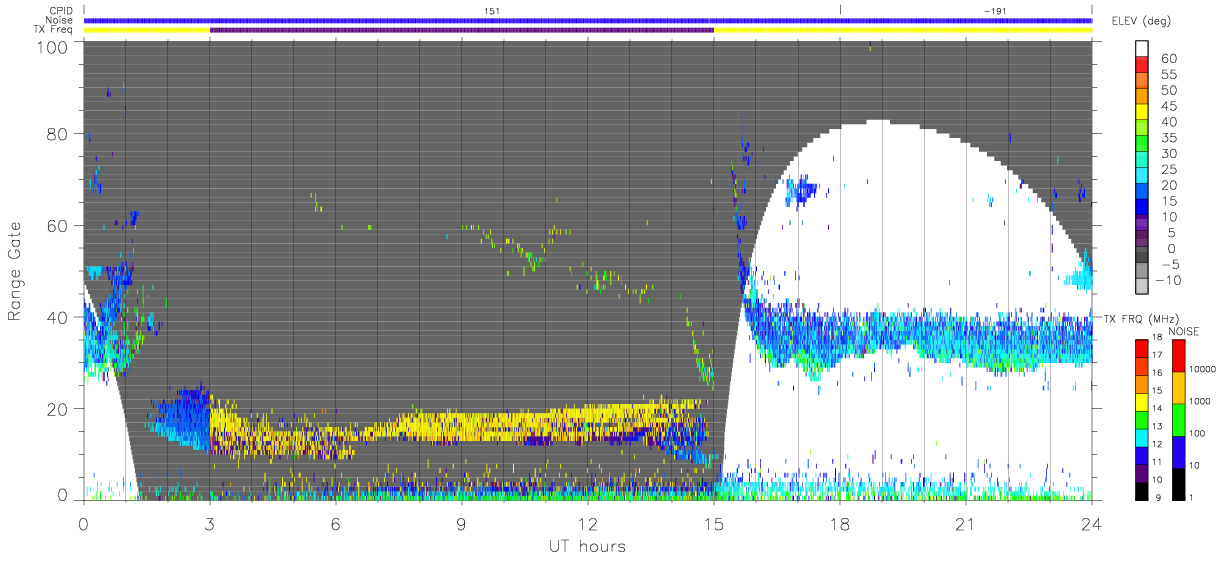Click the -5 label on ELEV colorbar
Image resolution: width=1228 pixels, height=567 pixels.
(1171, 264)
